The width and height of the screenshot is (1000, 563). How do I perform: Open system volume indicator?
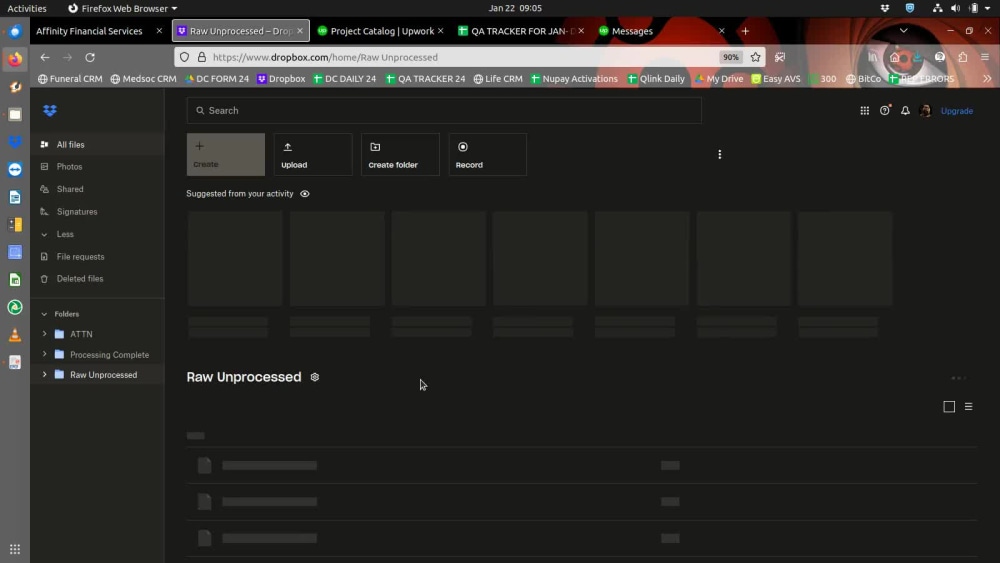tap(955, 8)
